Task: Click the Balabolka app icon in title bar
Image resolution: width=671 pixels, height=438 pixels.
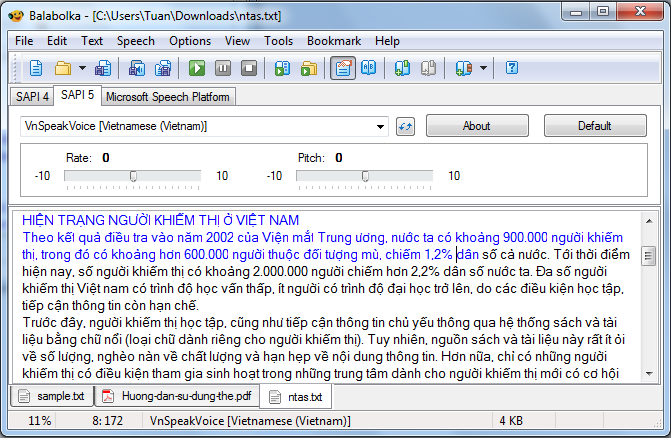Action: tap(16, 16)
